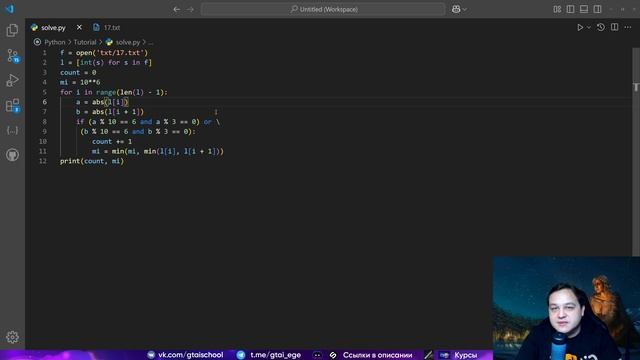Click the code "count += 1"
Screen dimensions: 640x360
[x=112, y=142]
